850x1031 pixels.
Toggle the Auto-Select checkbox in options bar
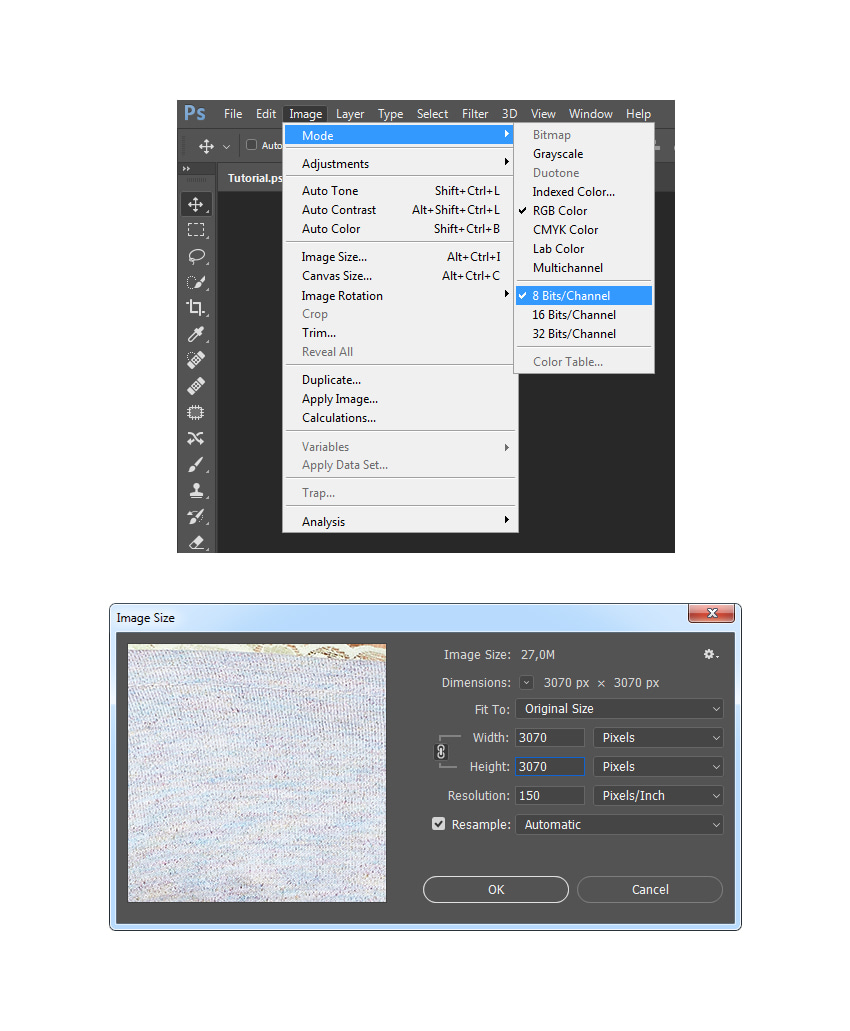click(x=252, y=145)
